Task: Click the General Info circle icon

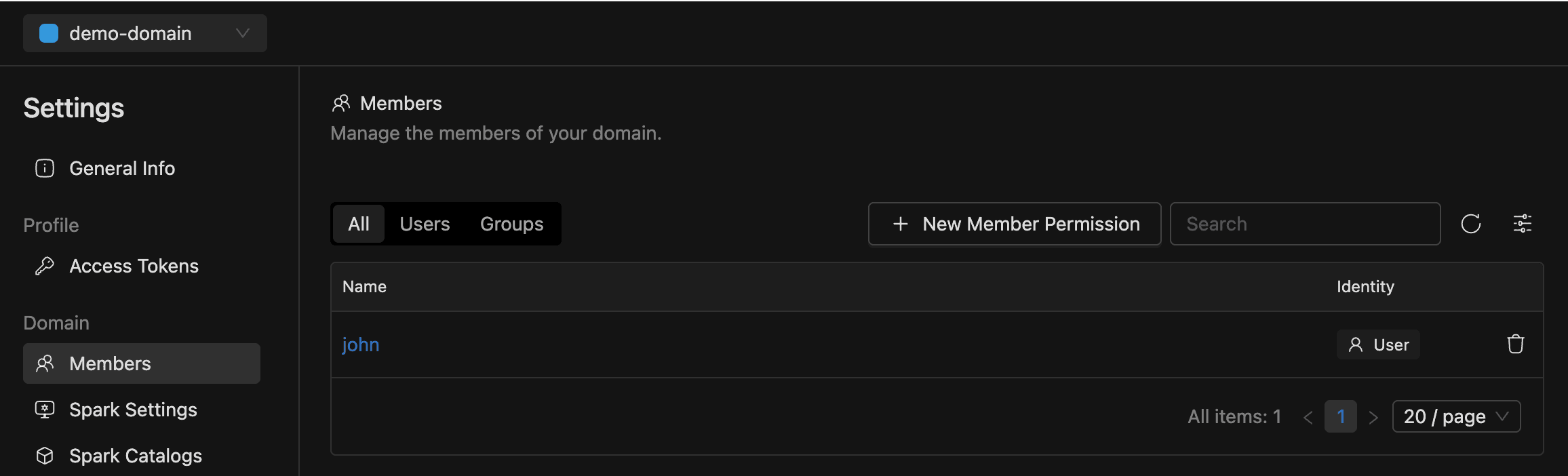Action: click(x=45, y=168)
